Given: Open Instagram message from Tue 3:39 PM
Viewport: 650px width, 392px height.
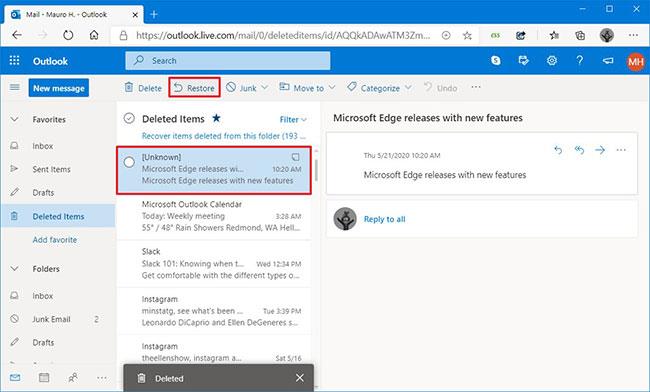Looking at the screenshot, I should [214, 311].
